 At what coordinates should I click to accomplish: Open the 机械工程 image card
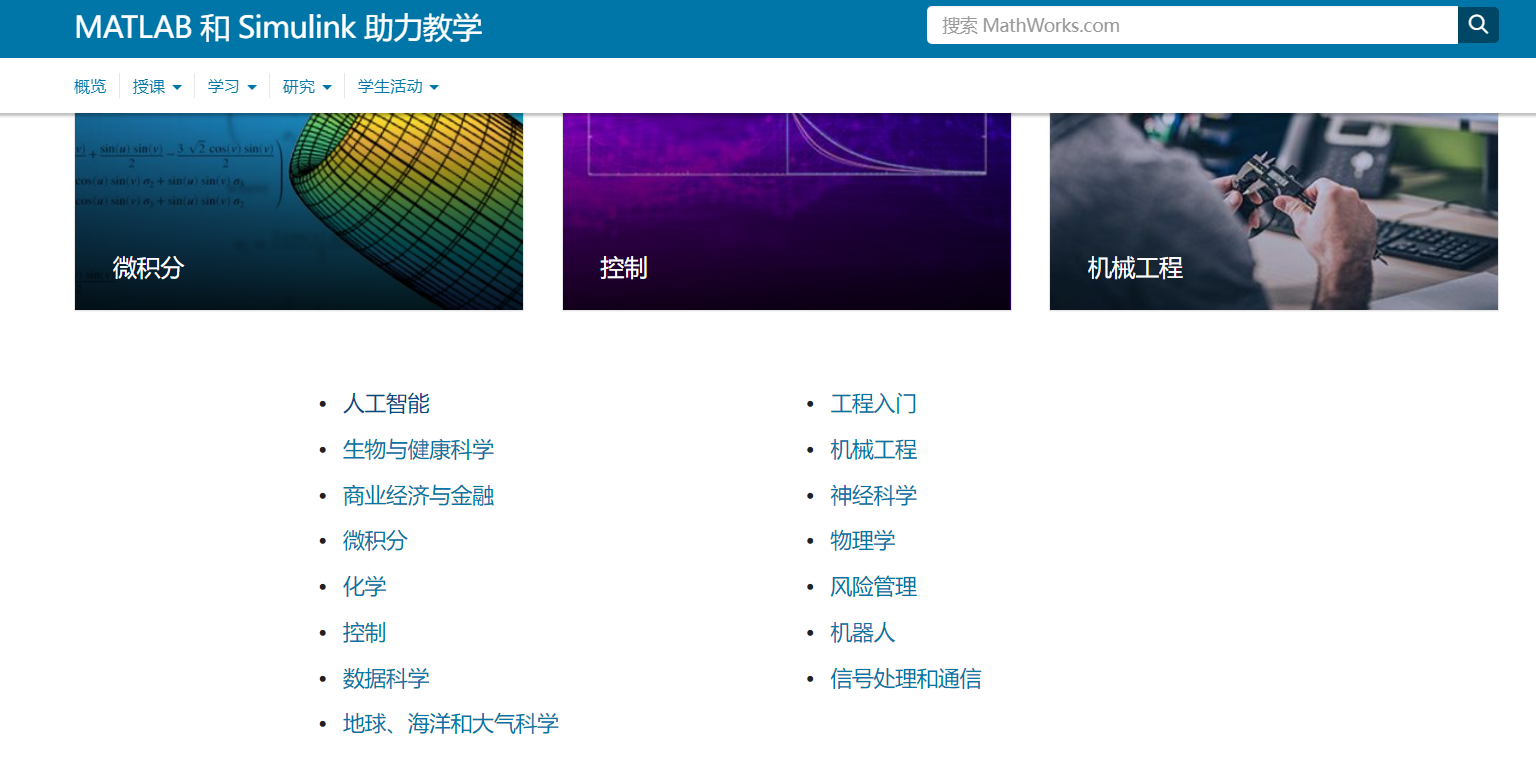(1273, 212)
